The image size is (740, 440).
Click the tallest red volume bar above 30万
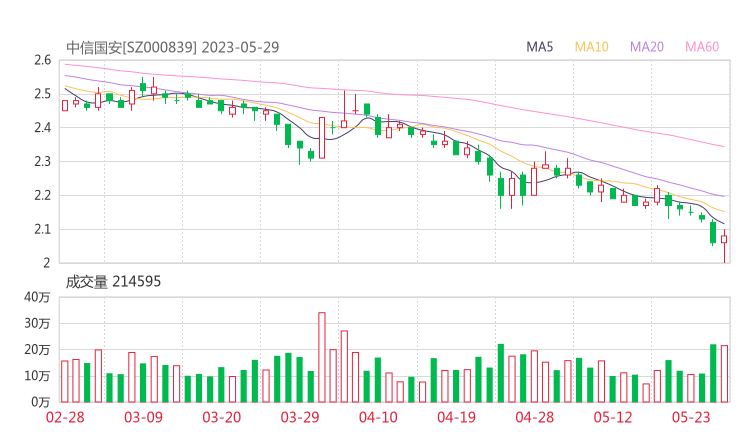(322, 357)
